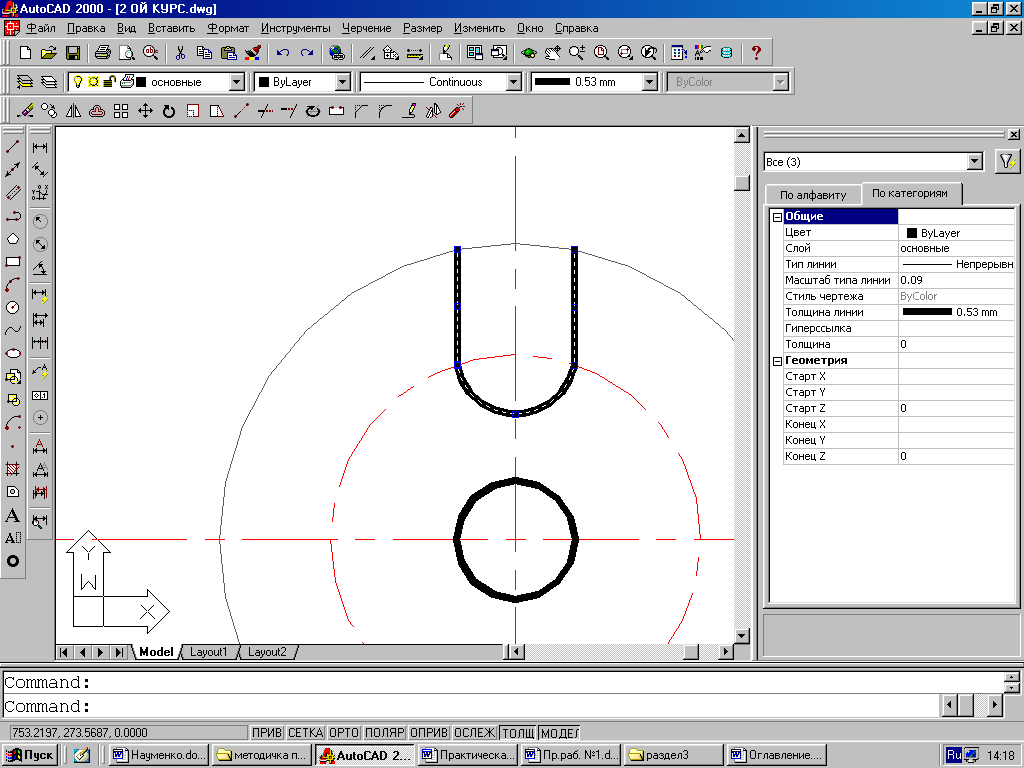Open the Вставить menu
The width and height of the screenshot is (1024, 768).
tap(171, 28)
